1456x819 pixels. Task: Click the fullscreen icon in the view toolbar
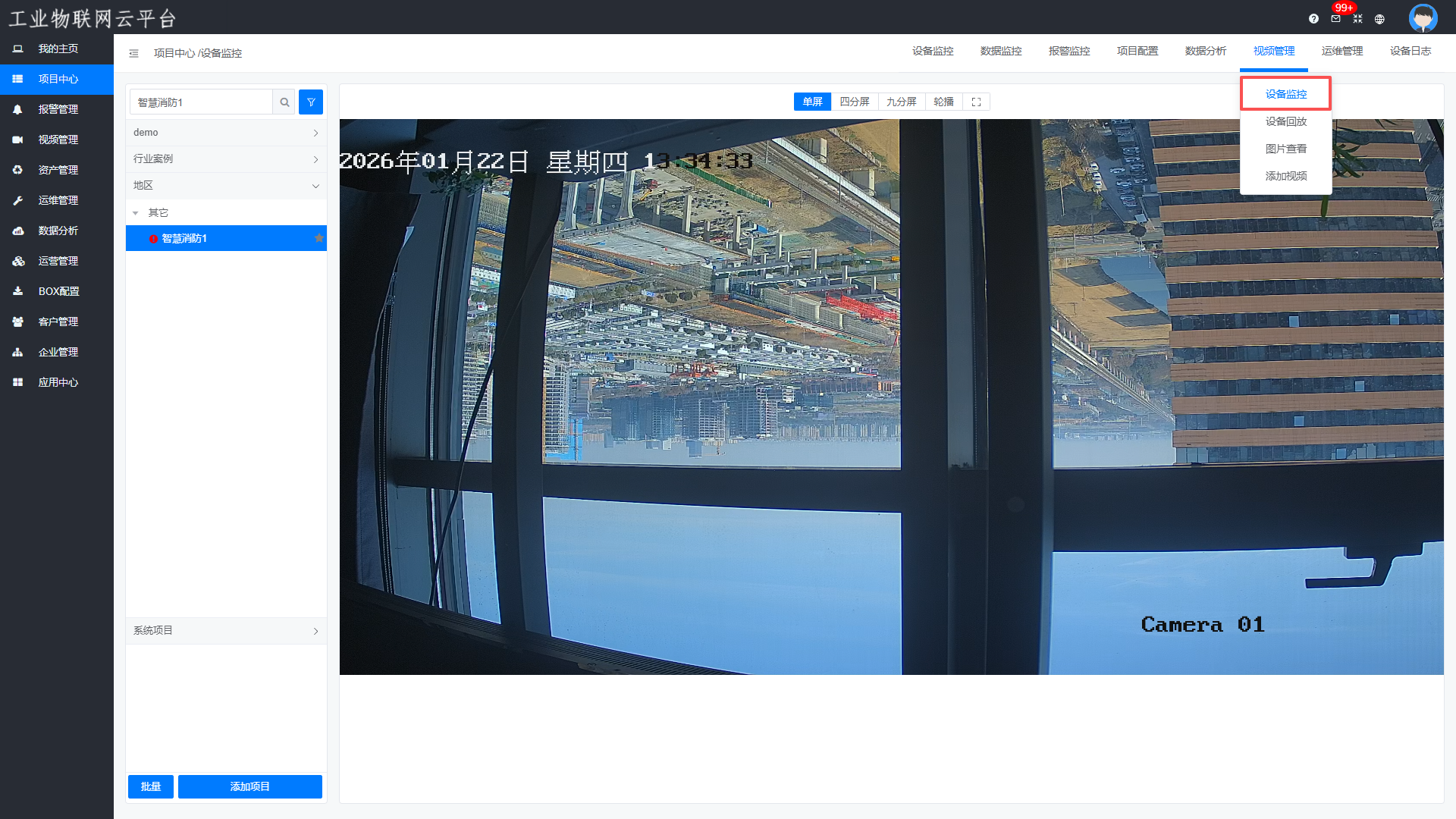click(976, 102)
